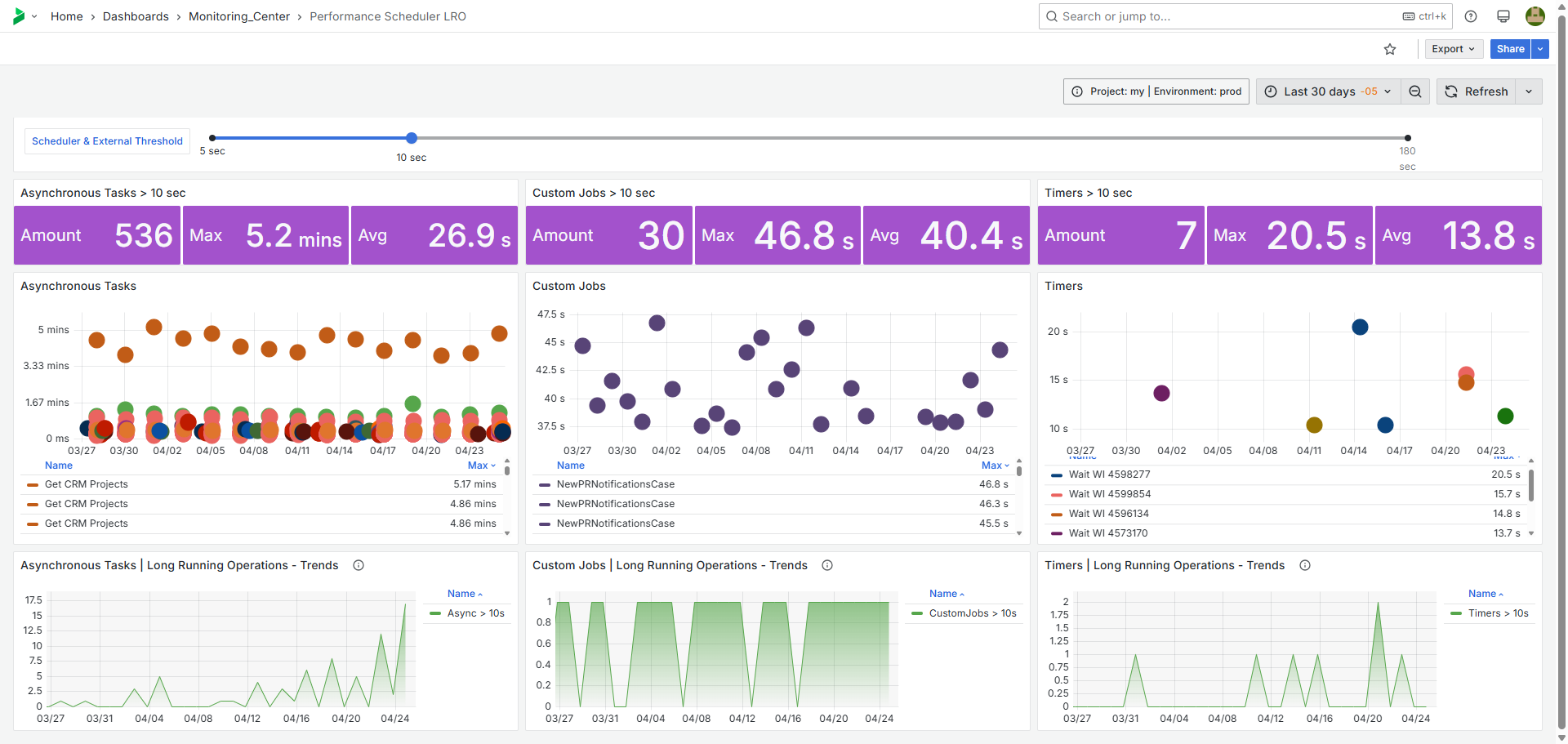Click the clock icon in the time picker

pos(1270,91)
